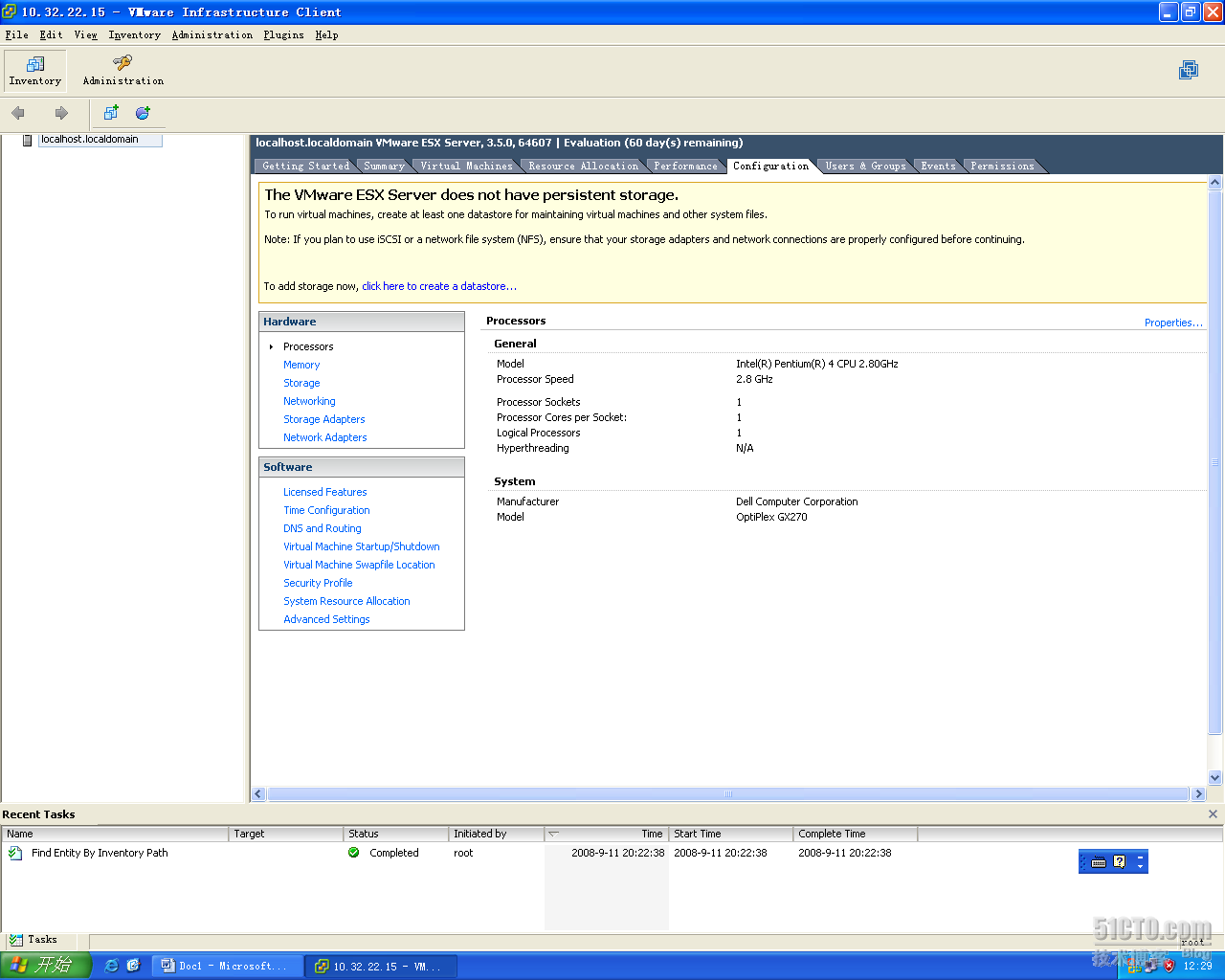
Task: Open the Licensed Features link
Action: pyautogui.click(x=325, y=492)
